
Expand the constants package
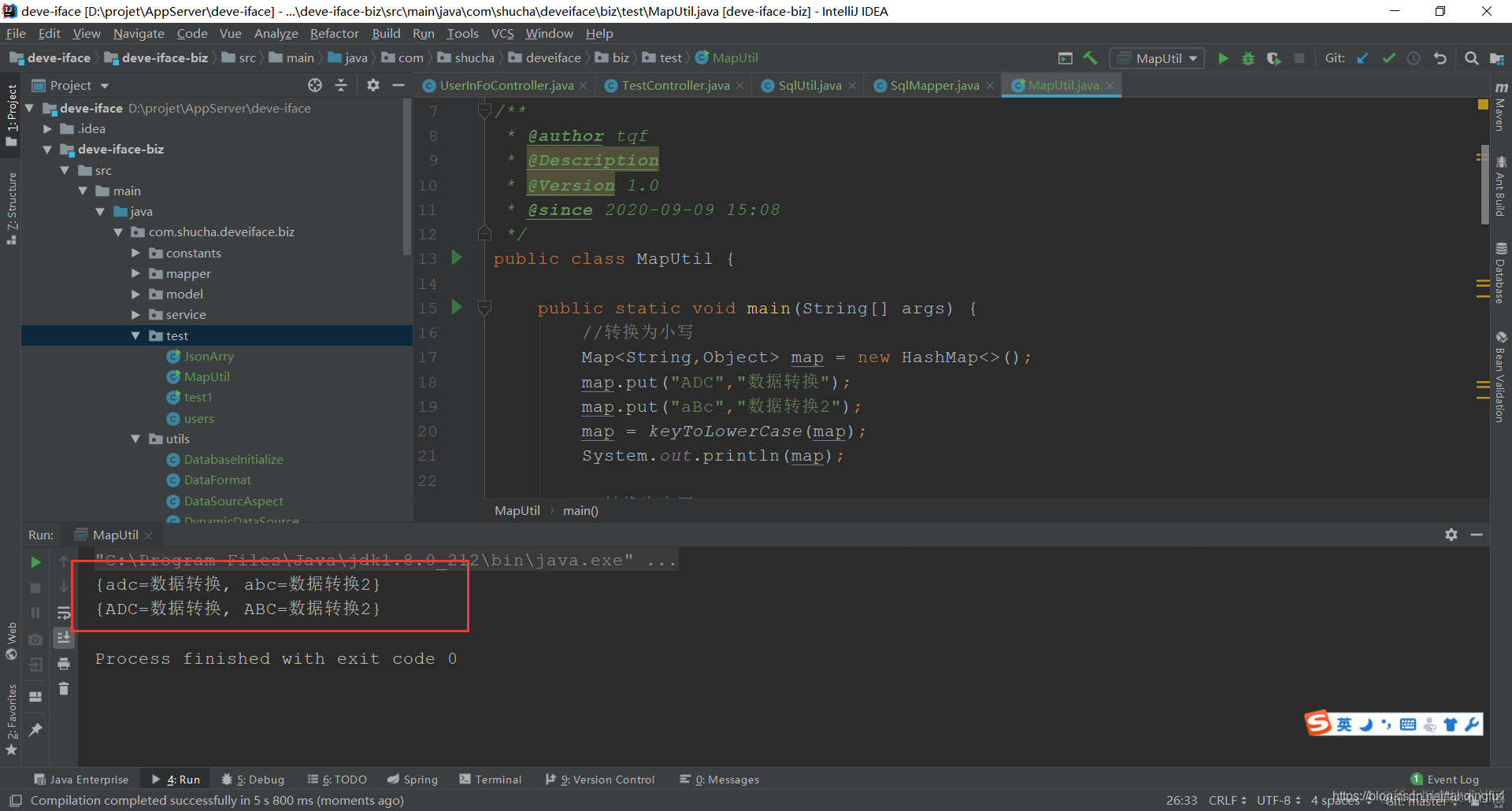(135, 253)
